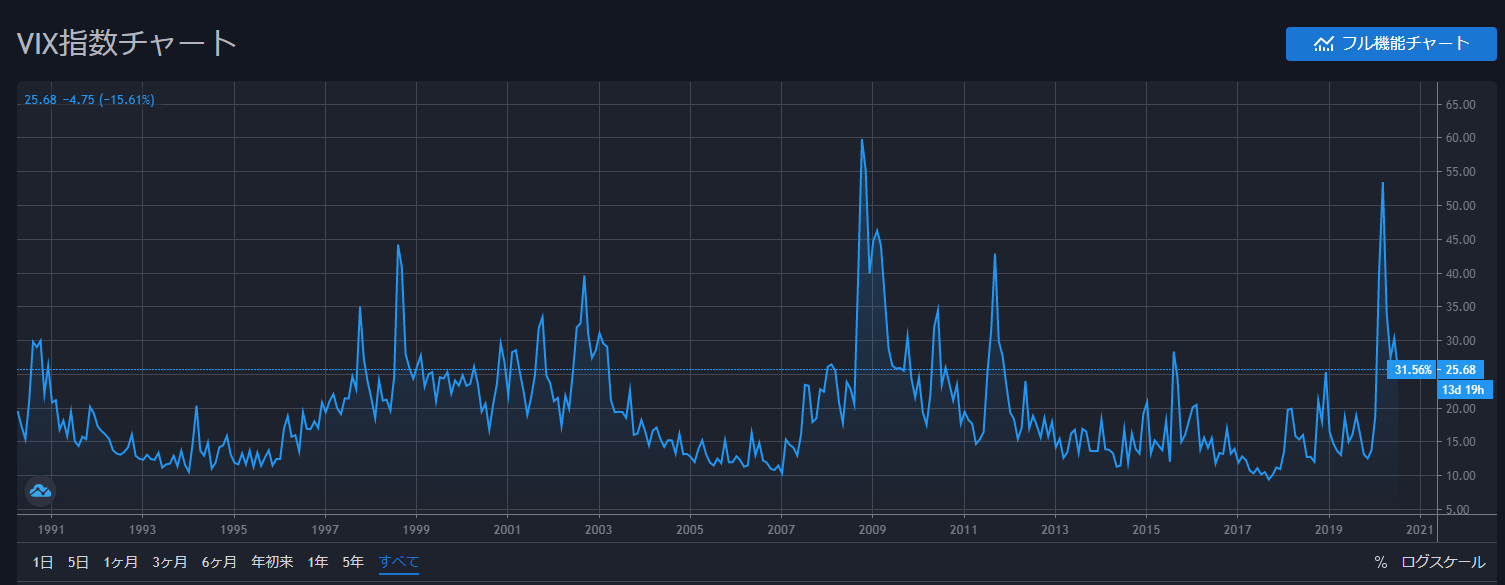Select すべて to show all data
Screen dimensions: 1505x585
point(399,562)
